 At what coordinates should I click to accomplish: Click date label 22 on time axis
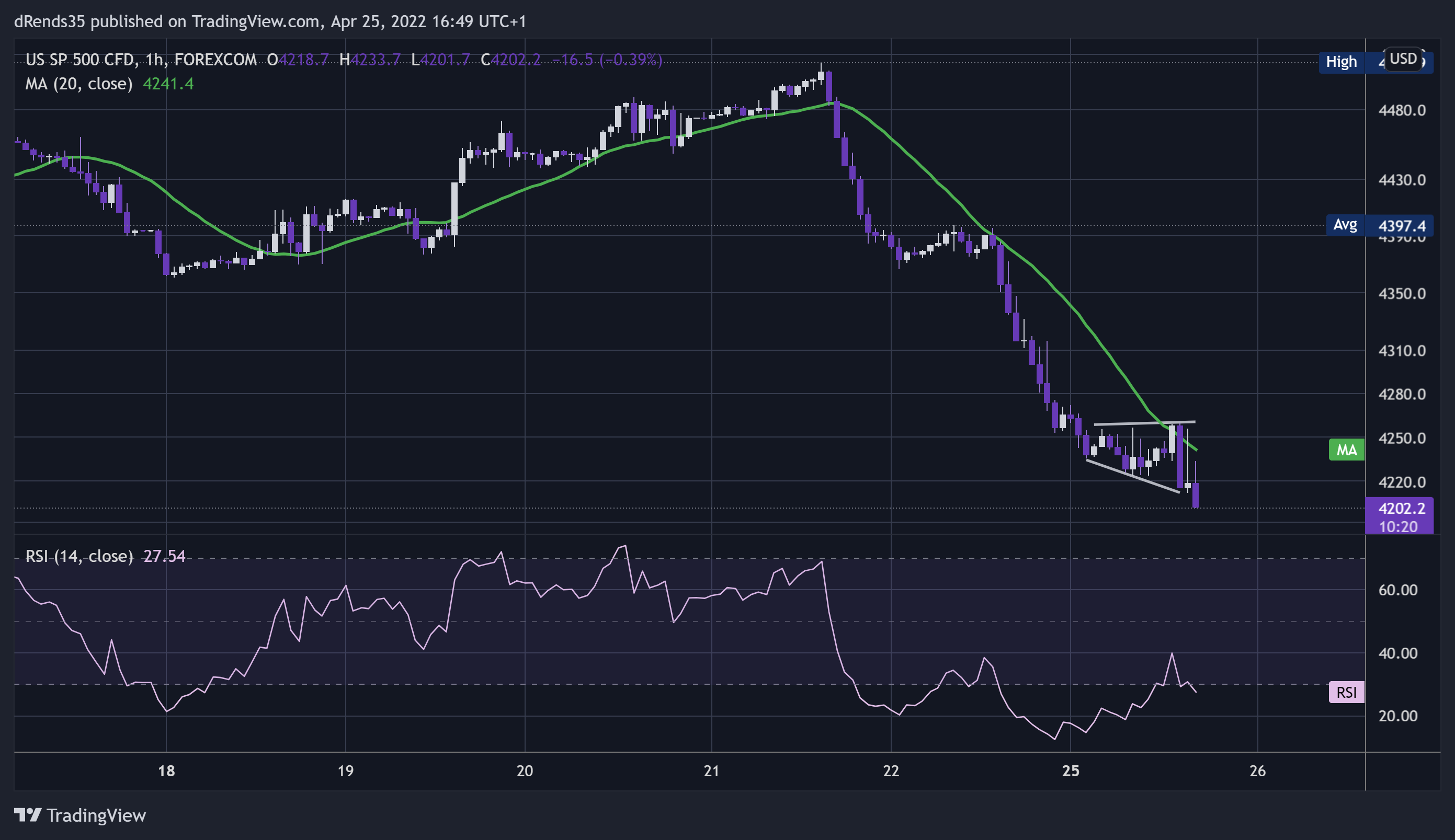coord(891,771)
